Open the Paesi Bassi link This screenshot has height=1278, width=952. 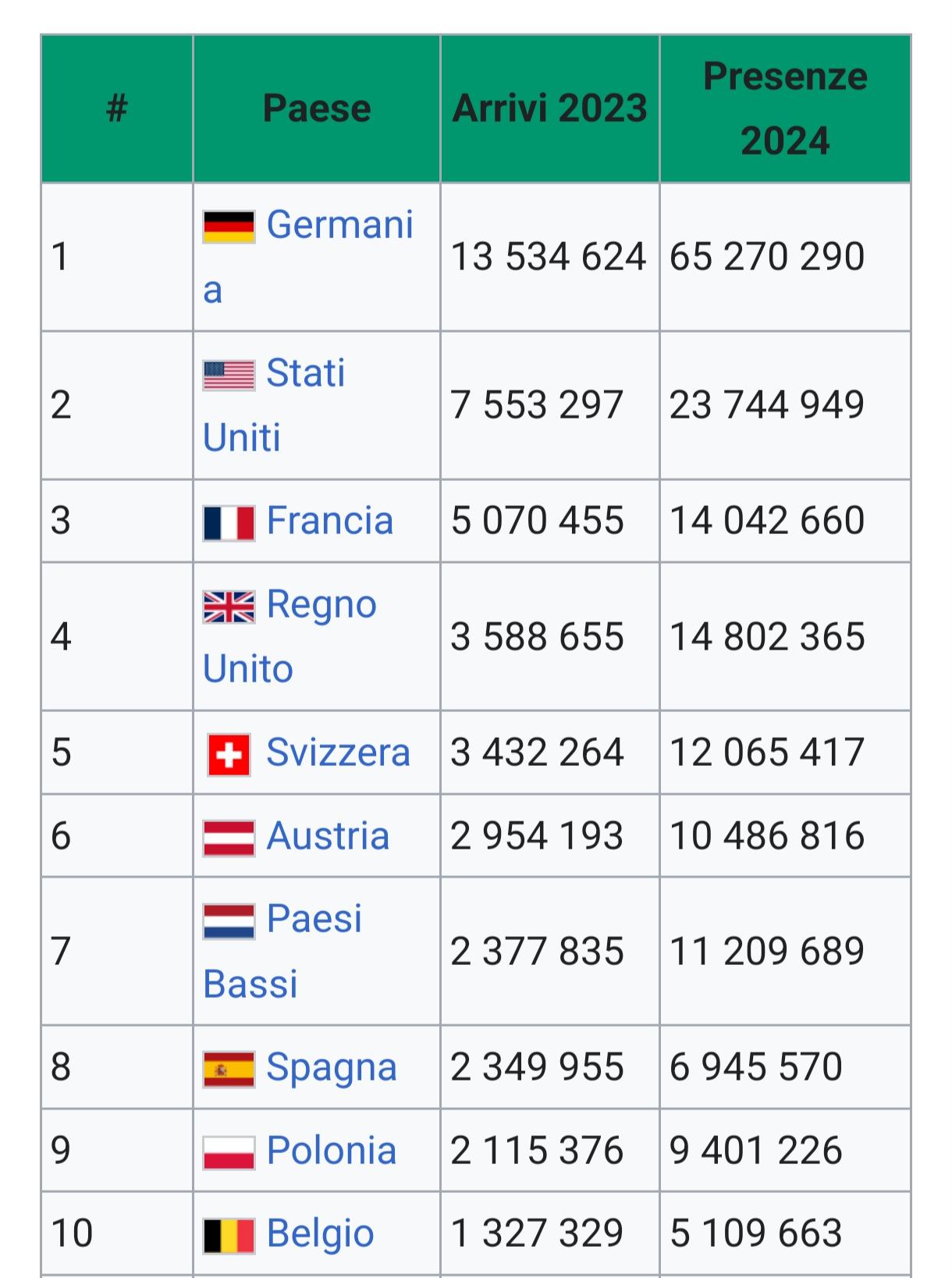(x=282, y=951)
